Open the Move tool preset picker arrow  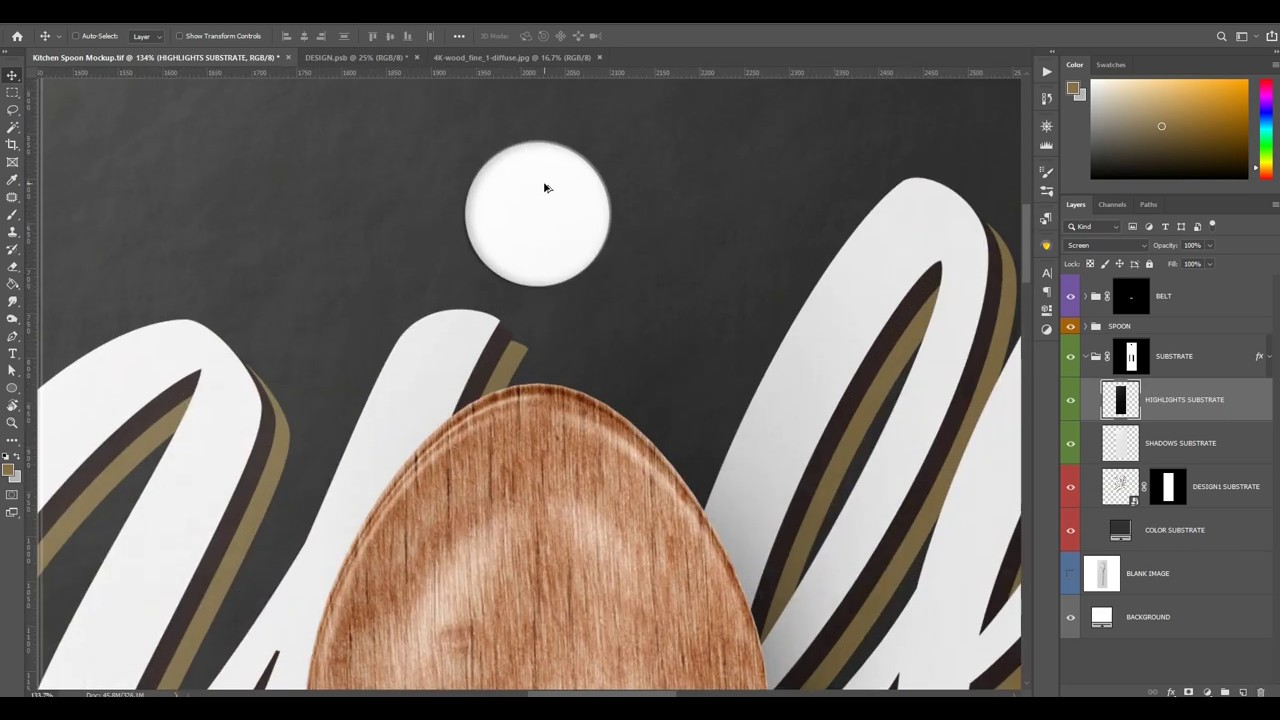(x=59, y=36)
